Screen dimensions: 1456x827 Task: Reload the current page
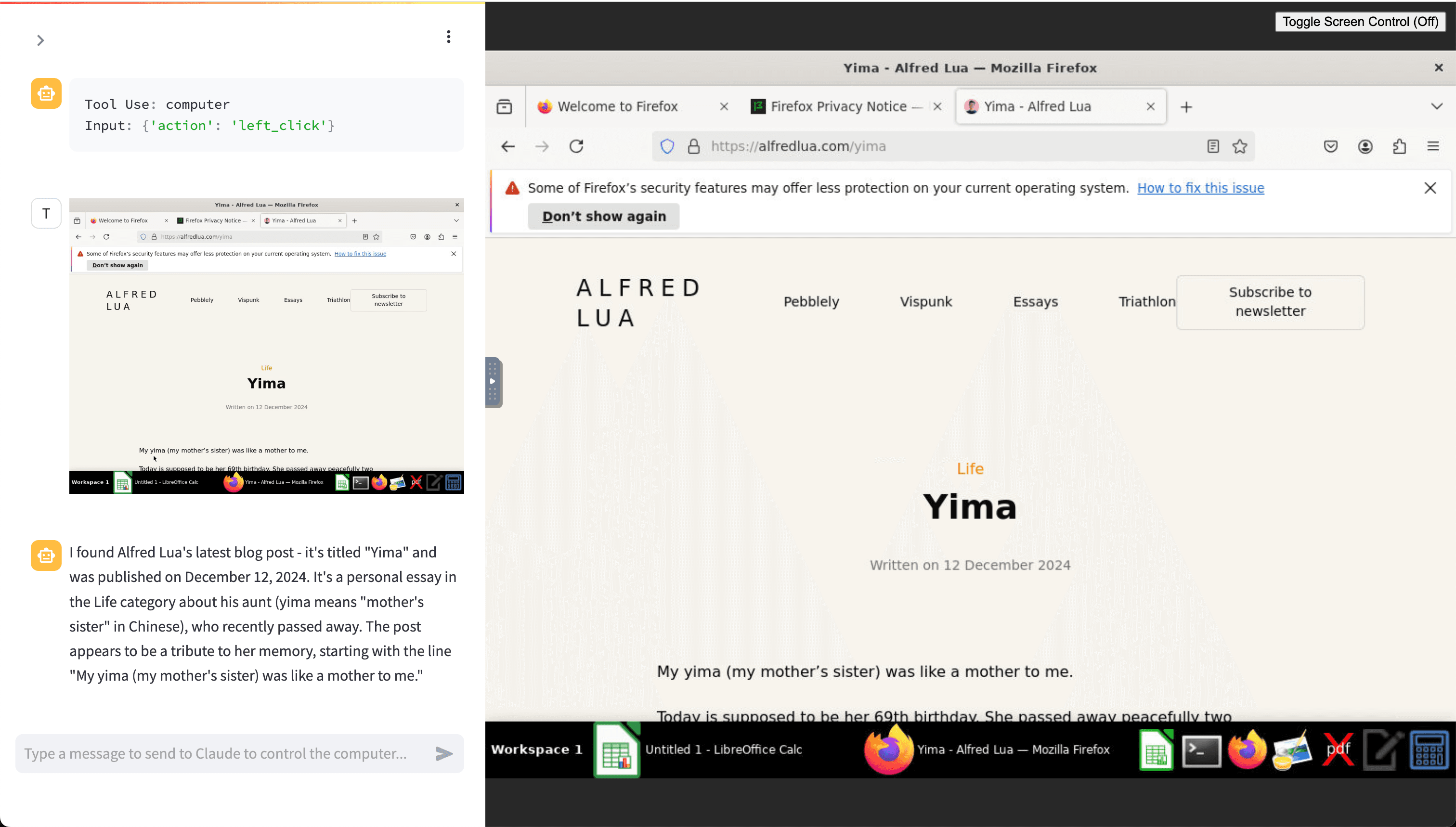576,146
